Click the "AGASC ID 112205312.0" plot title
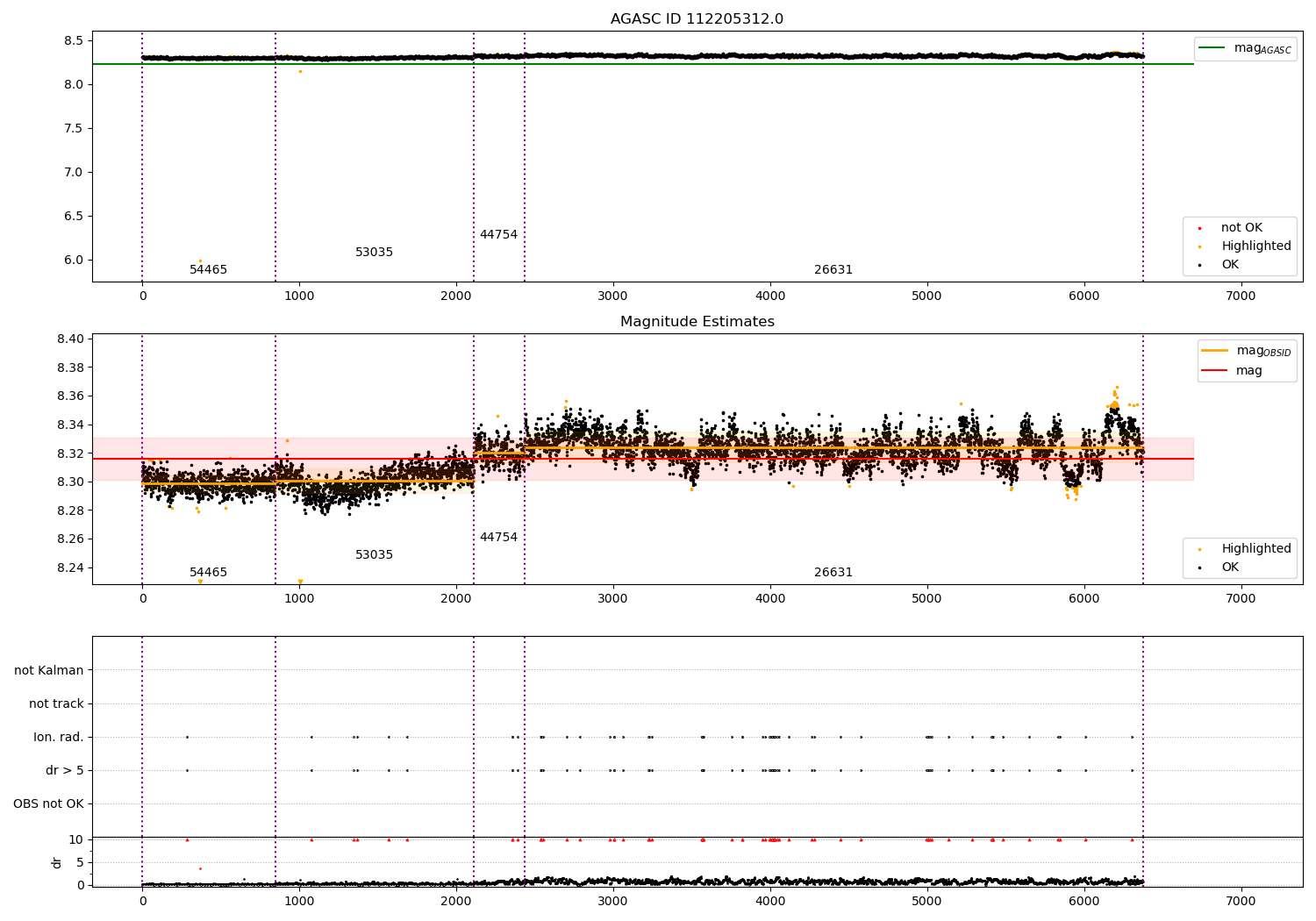 pyautogui.click(x=697, y=19)
